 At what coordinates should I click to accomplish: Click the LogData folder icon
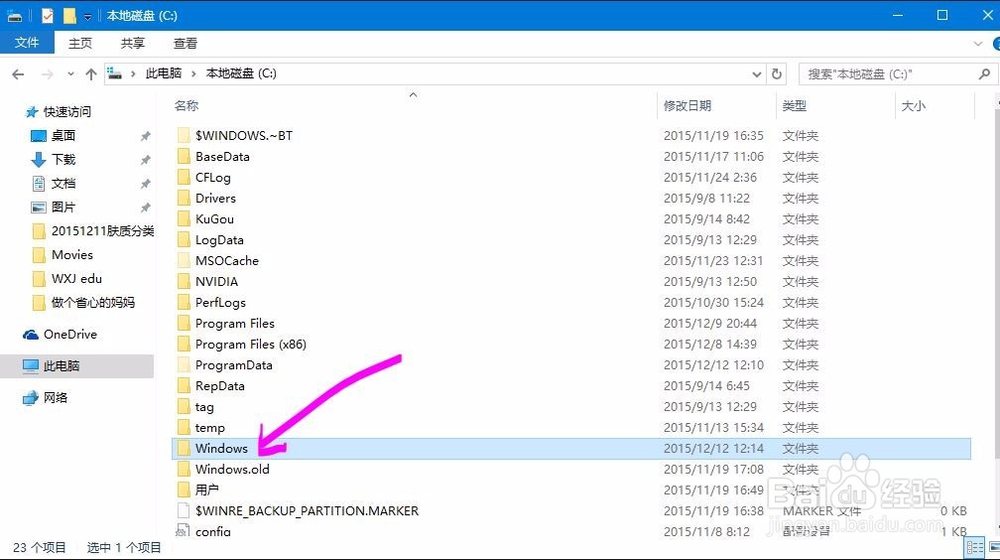[x=184, y=240]
